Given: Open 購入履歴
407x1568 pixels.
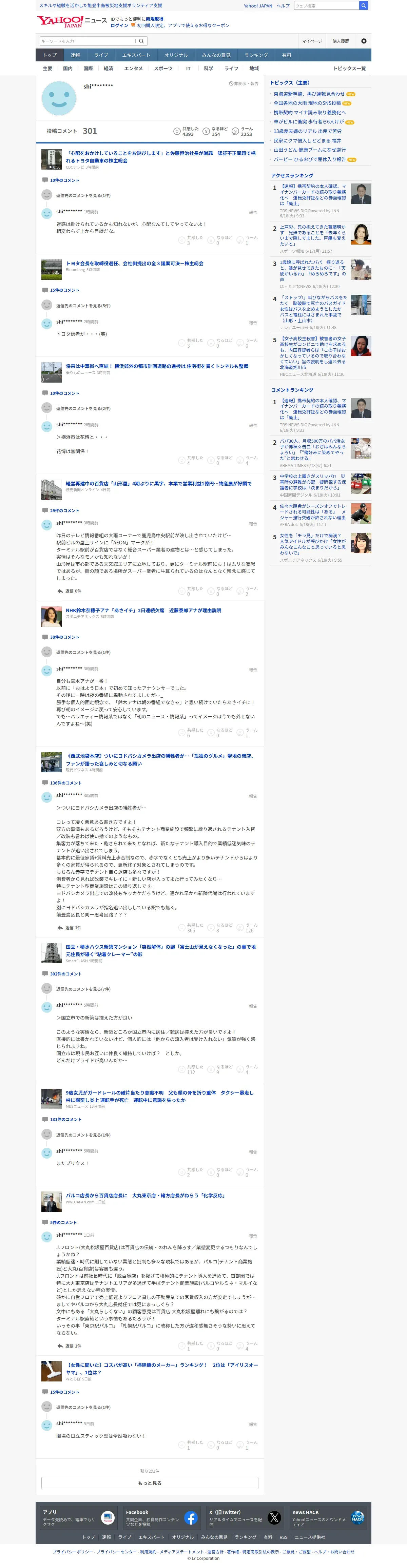Looking at the screenshot, I should pos(341,41).
